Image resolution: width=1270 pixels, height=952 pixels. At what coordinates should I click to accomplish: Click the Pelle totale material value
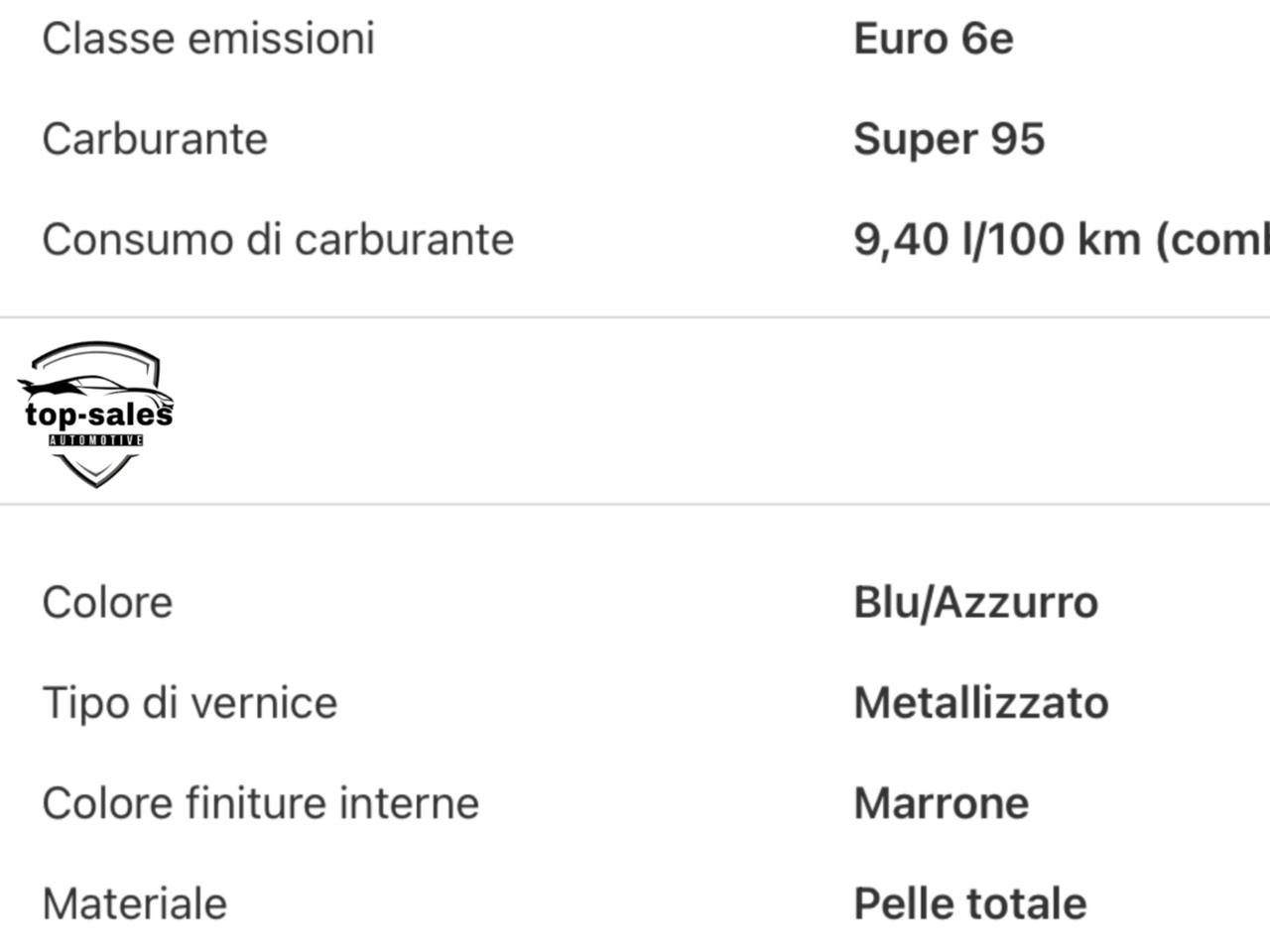coord(969,903)
